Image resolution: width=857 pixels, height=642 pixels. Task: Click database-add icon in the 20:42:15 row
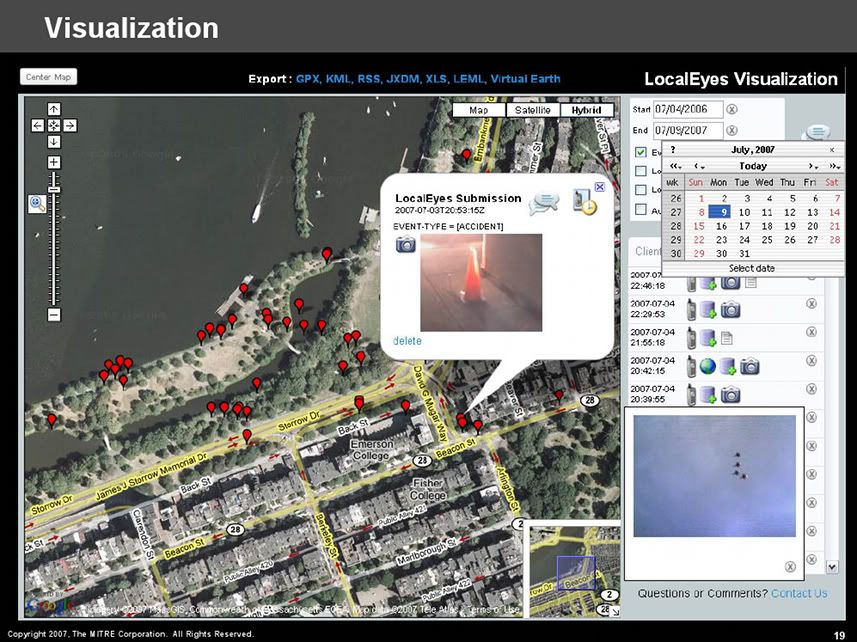coord(727,367)
